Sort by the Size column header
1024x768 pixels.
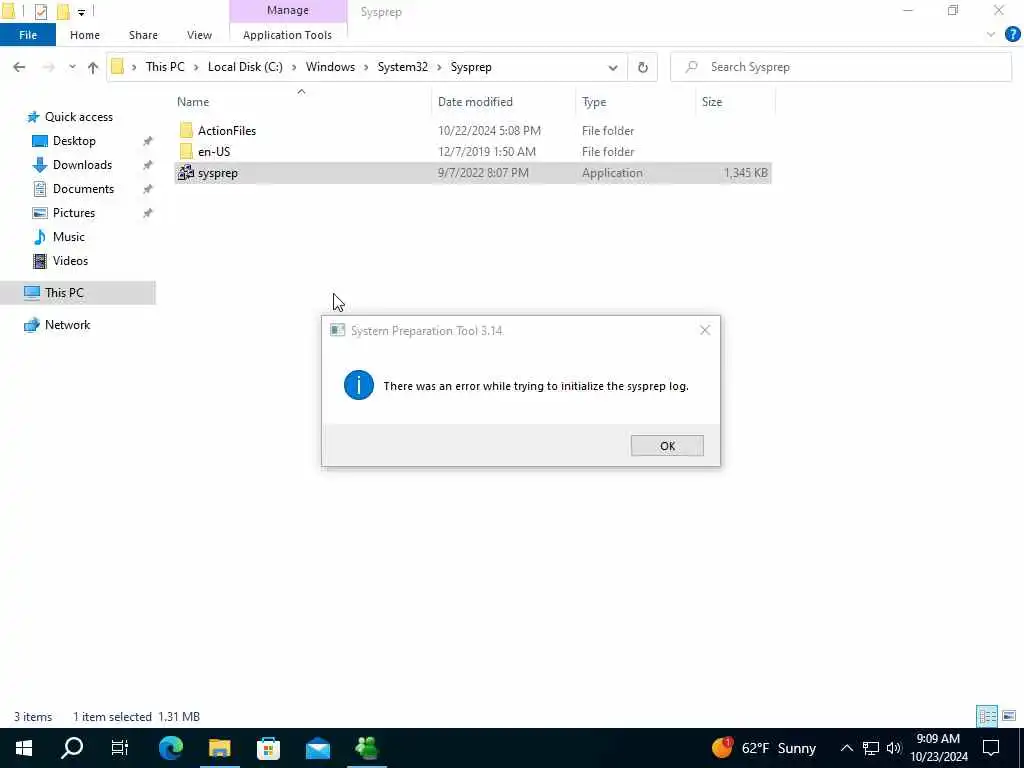(x=735, y=102)
